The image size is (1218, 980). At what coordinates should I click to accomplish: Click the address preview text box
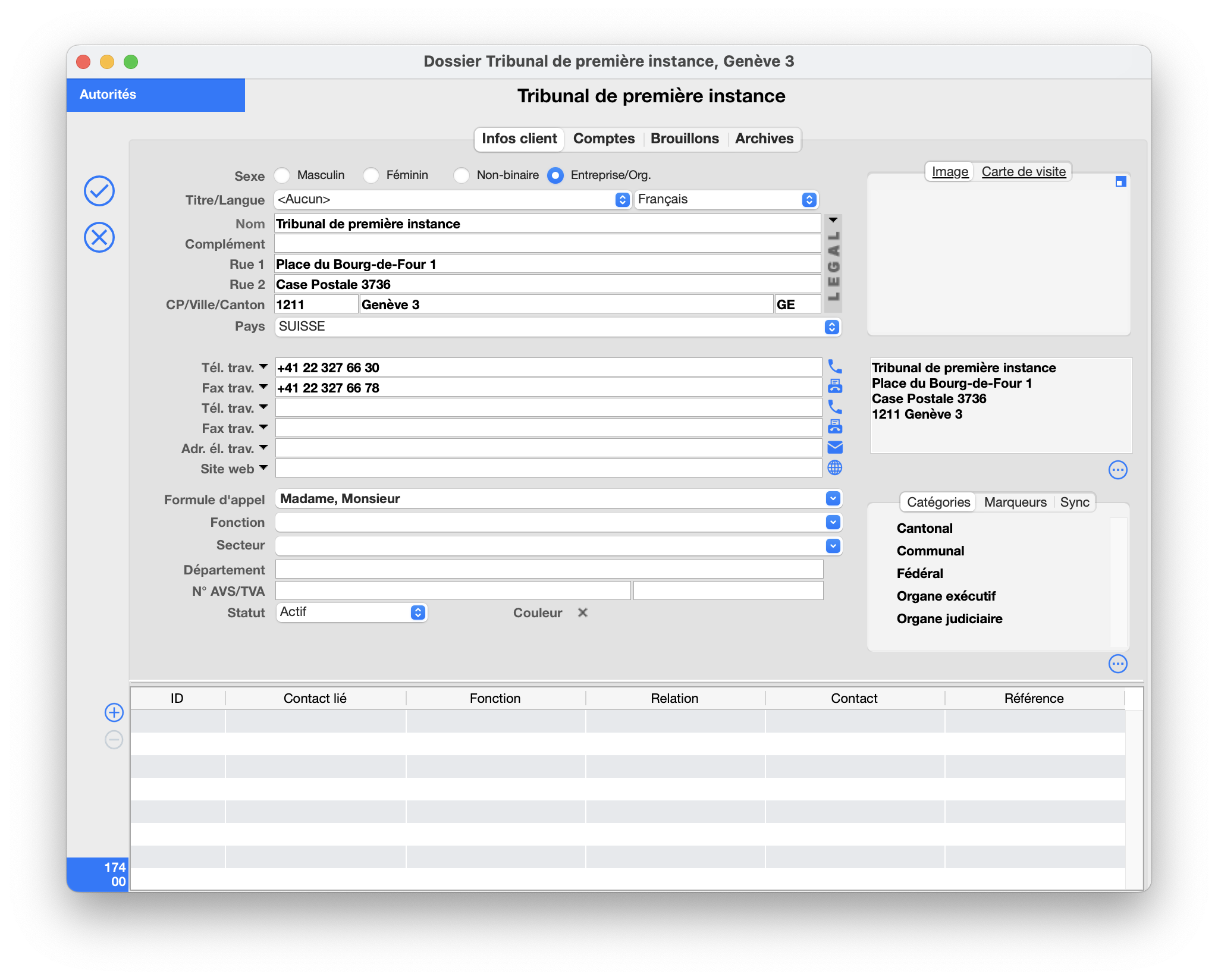1001,406
